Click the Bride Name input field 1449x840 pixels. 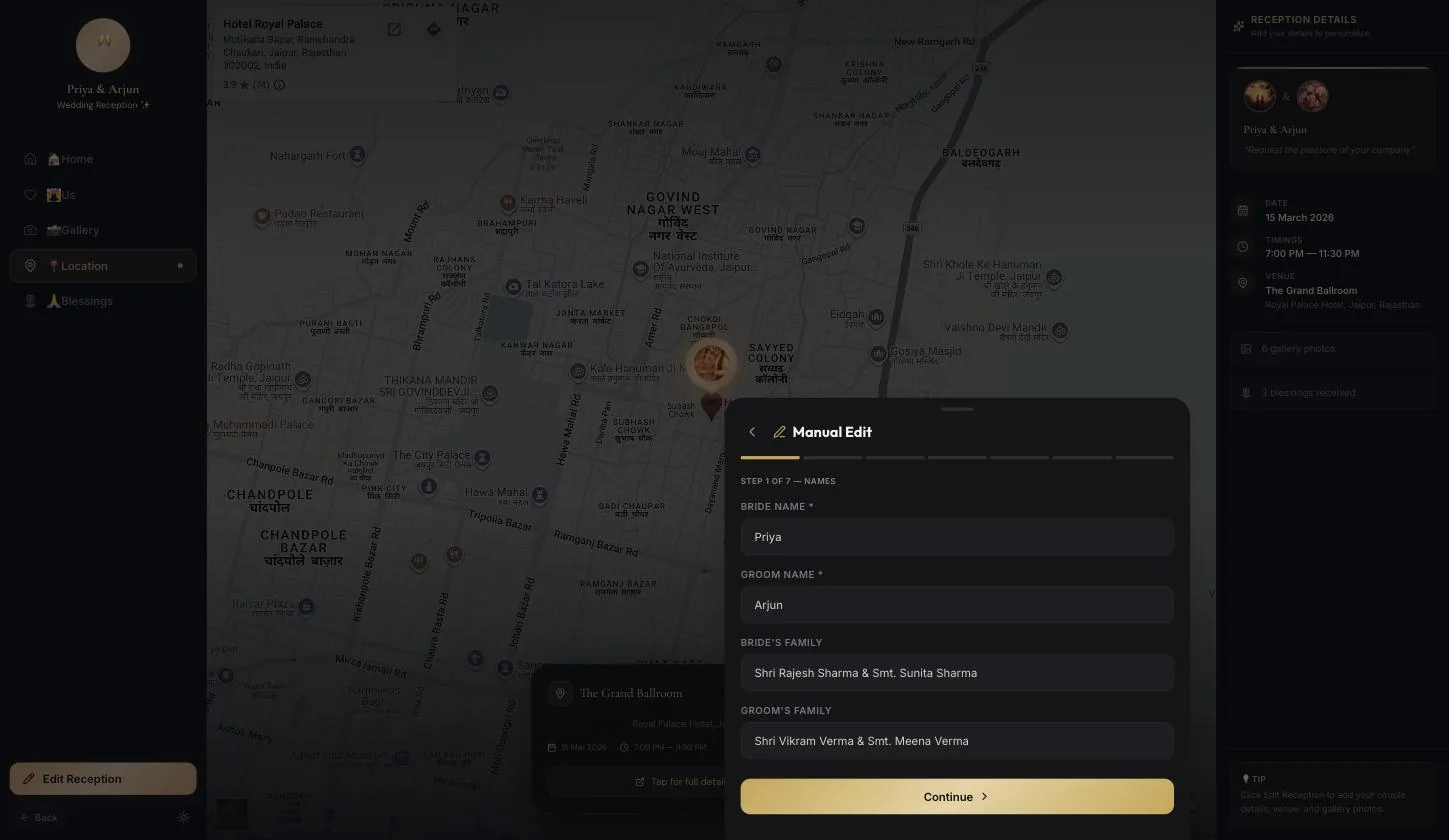click(957, 537)
